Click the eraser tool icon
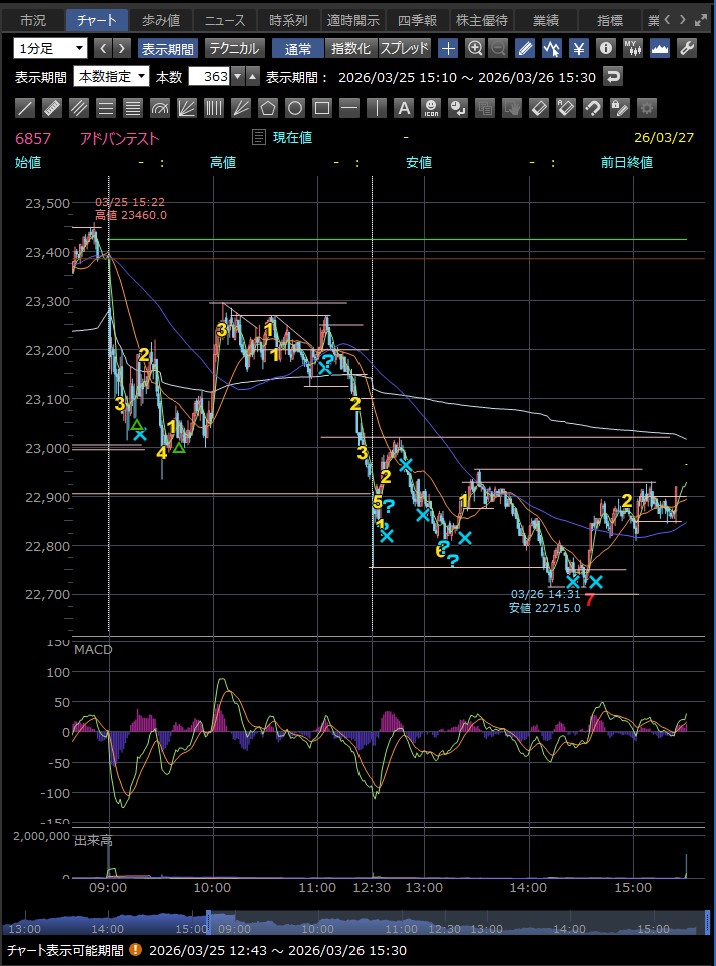The height and width of the screenshot is (966, 716). point(538,108)
